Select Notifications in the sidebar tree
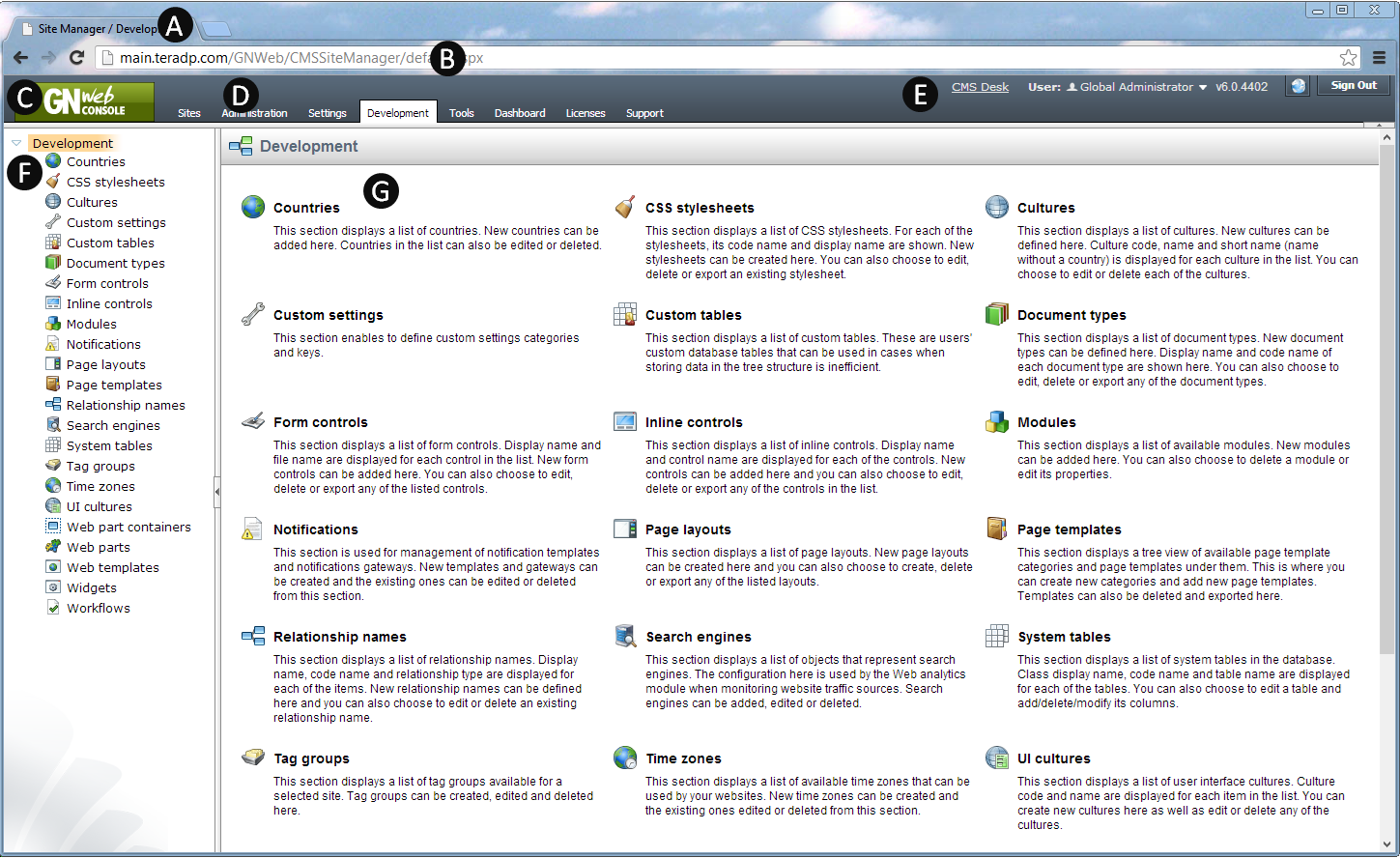This screenshot has width=1400, height=858. pos(103,344)
